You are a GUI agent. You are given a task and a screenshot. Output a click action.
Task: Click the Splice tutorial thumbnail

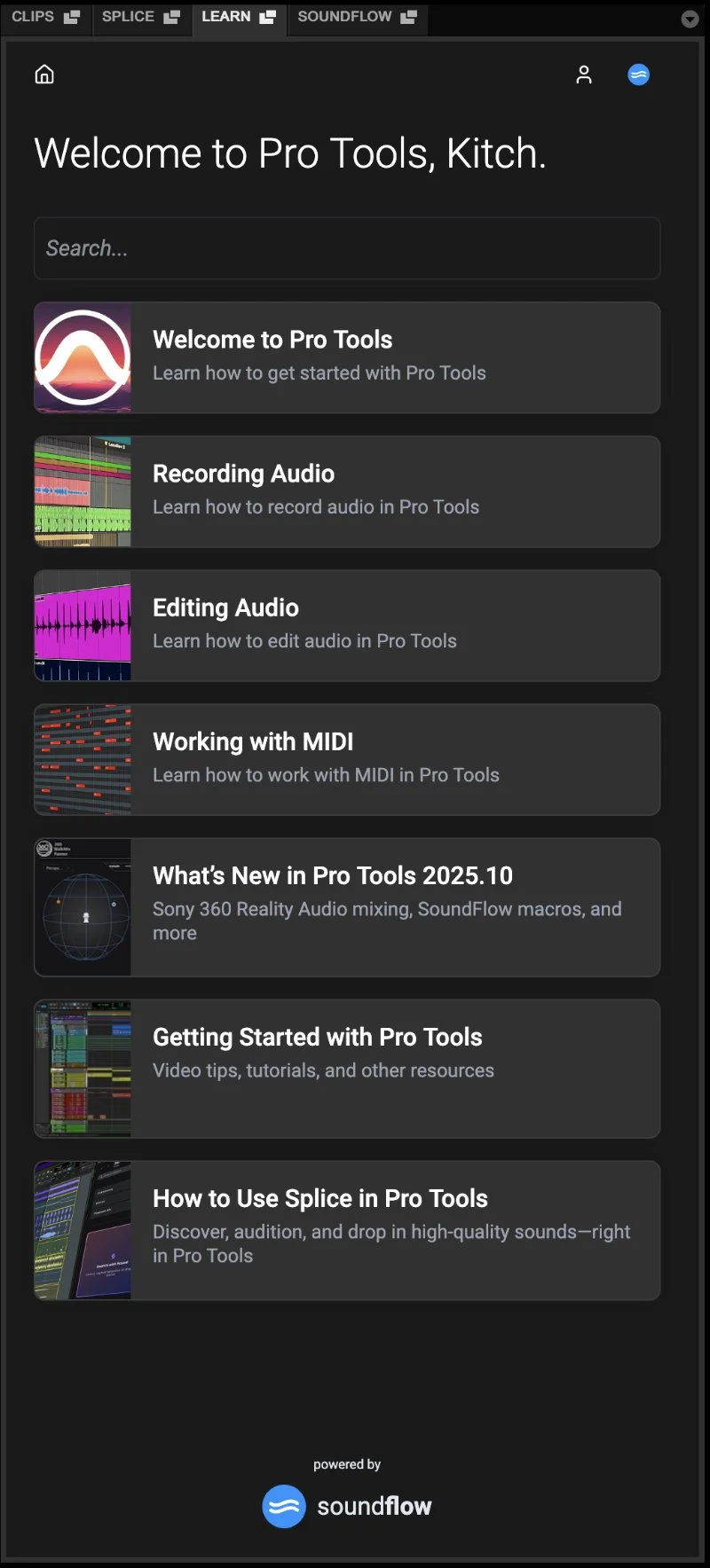83,1230
